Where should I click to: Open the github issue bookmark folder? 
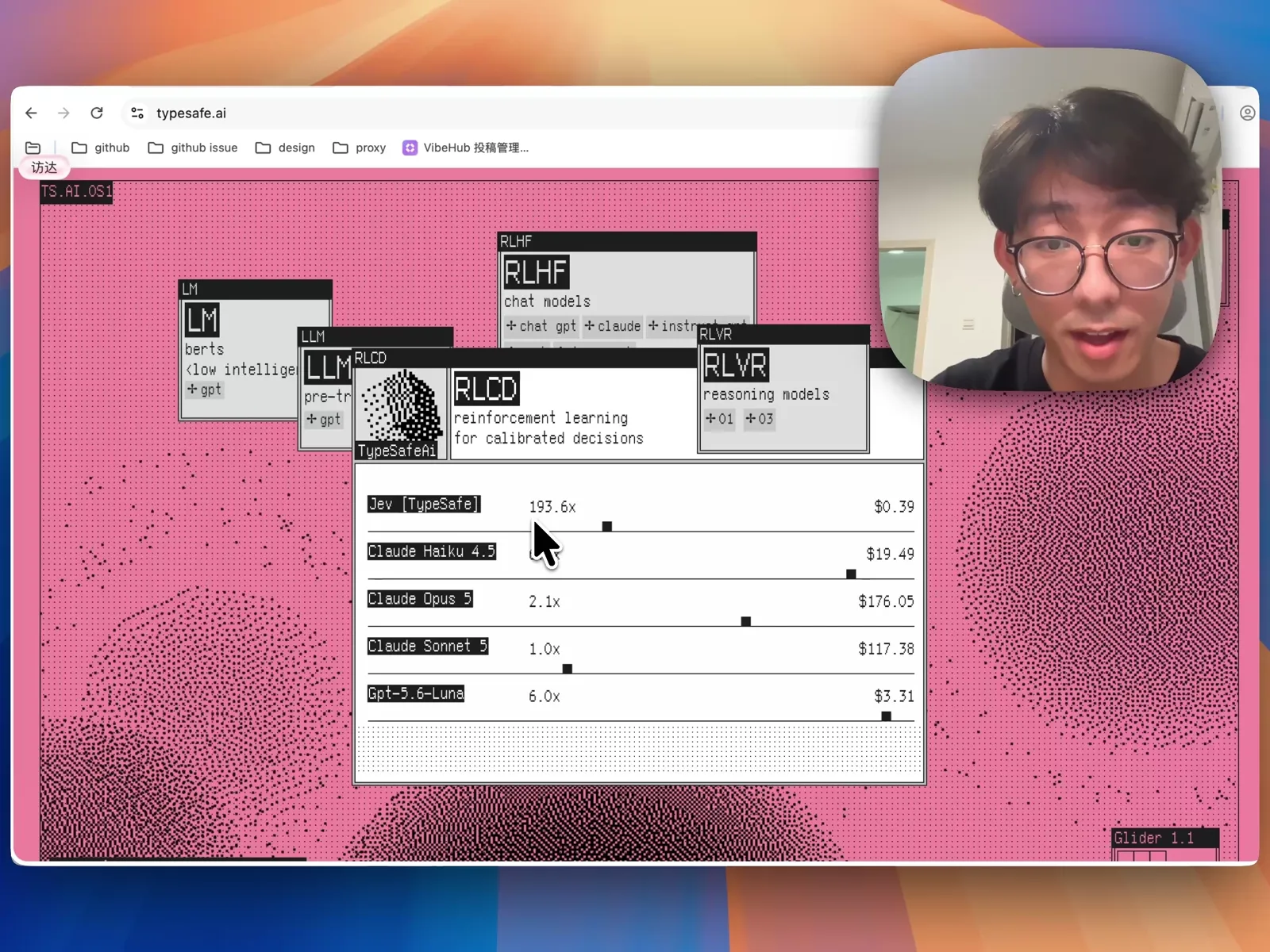193,148
